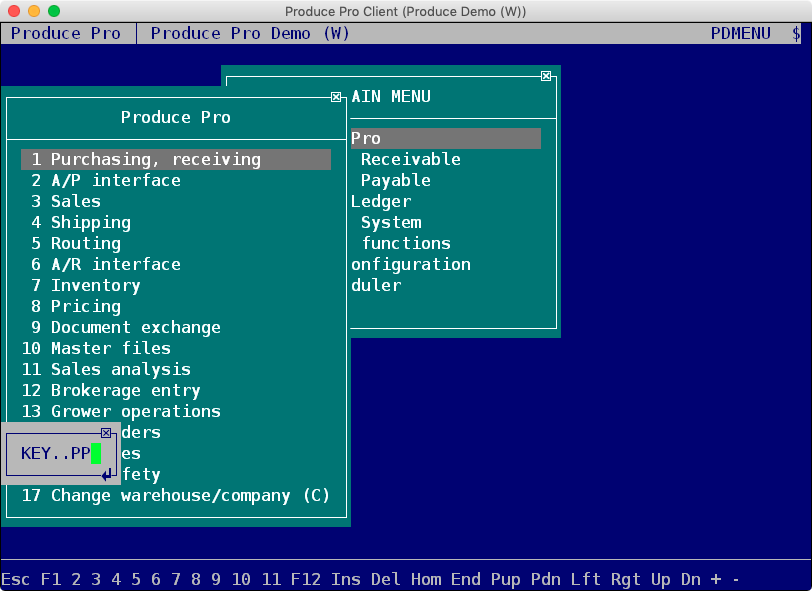Click function key 5 in bottom bar
Screen dimensions: 812x591
coord(136,579)
